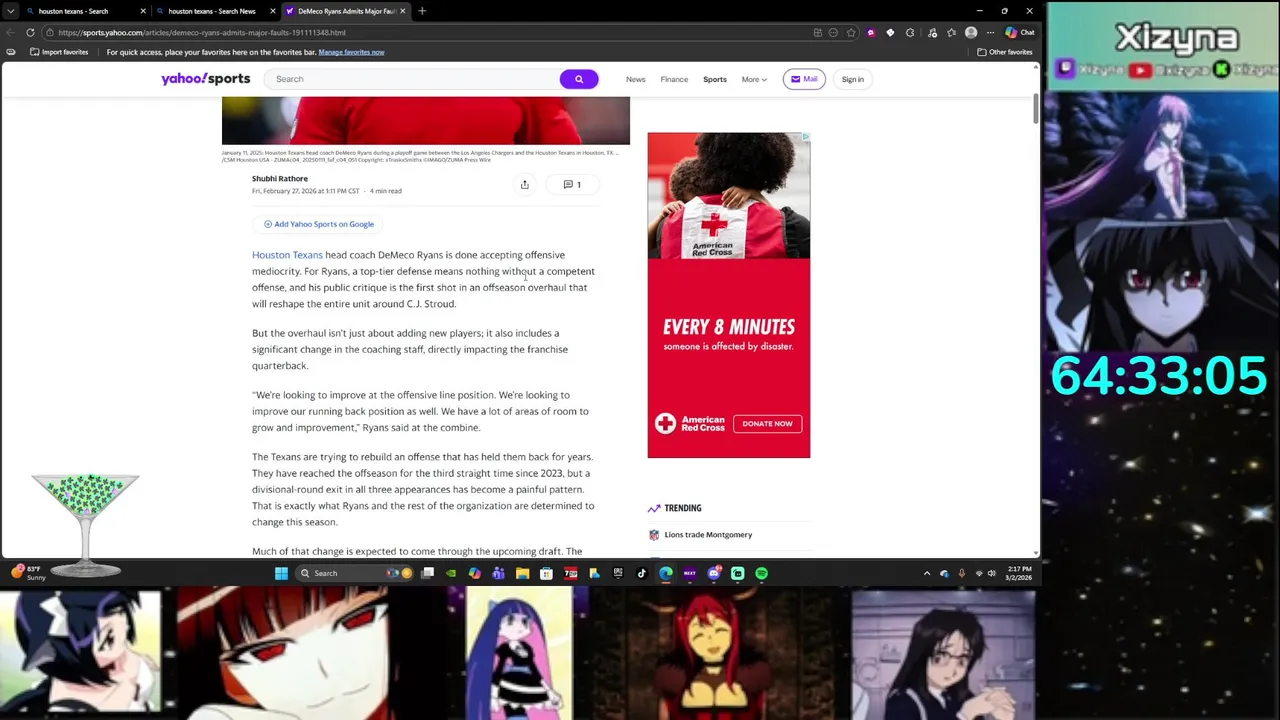
Task: Show hidden system tray icons chevron
Action: tap(927, 573)
